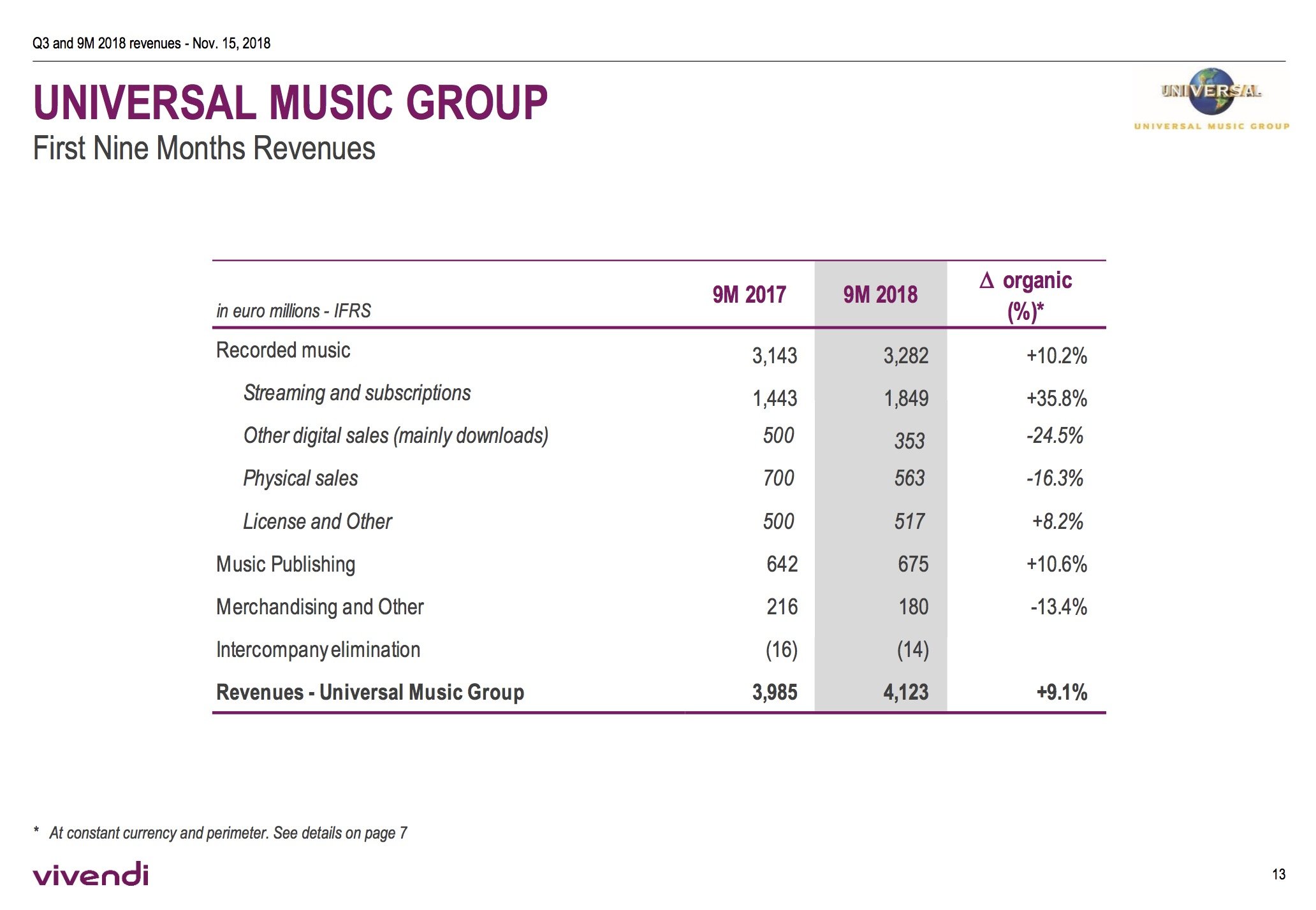The height and width of the screenshot is (910, 1316).
Task: Click the (14) intercompany elimination value
Action: [x=913, y=650]
